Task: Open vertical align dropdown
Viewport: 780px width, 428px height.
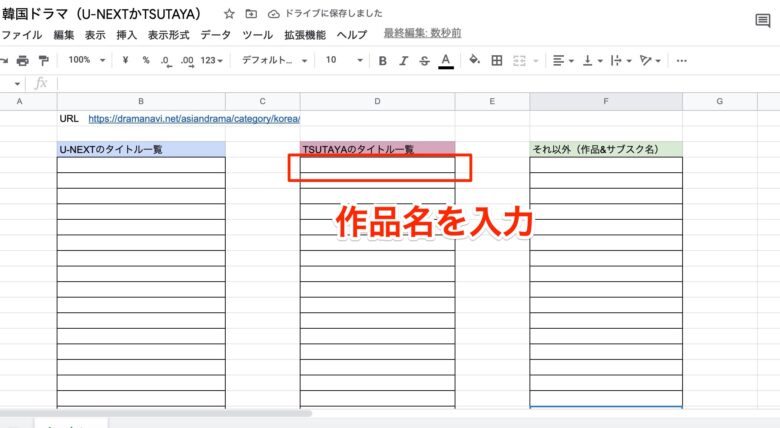Action: (x=592, y=61)
